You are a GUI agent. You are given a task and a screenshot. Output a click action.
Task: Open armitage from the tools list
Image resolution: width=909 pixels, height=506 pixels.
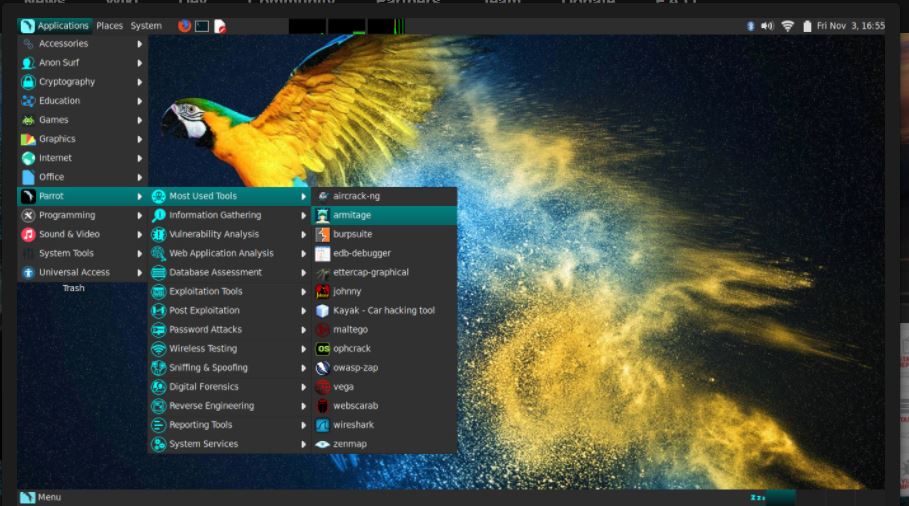(384, 215)
